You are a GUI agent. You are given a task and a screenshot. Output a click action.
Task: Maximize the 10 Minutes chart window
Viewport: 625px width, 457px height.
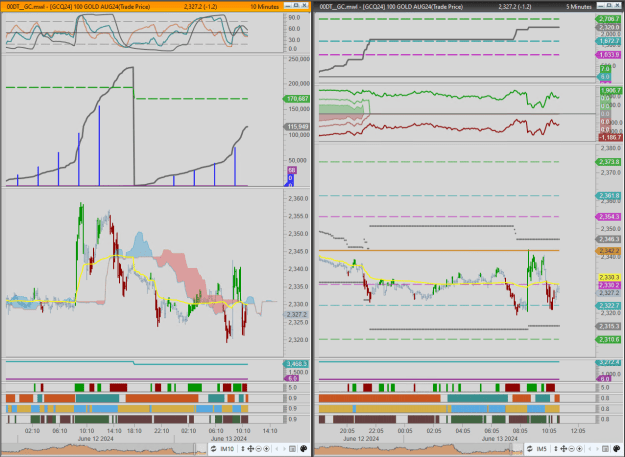[296, 6]
